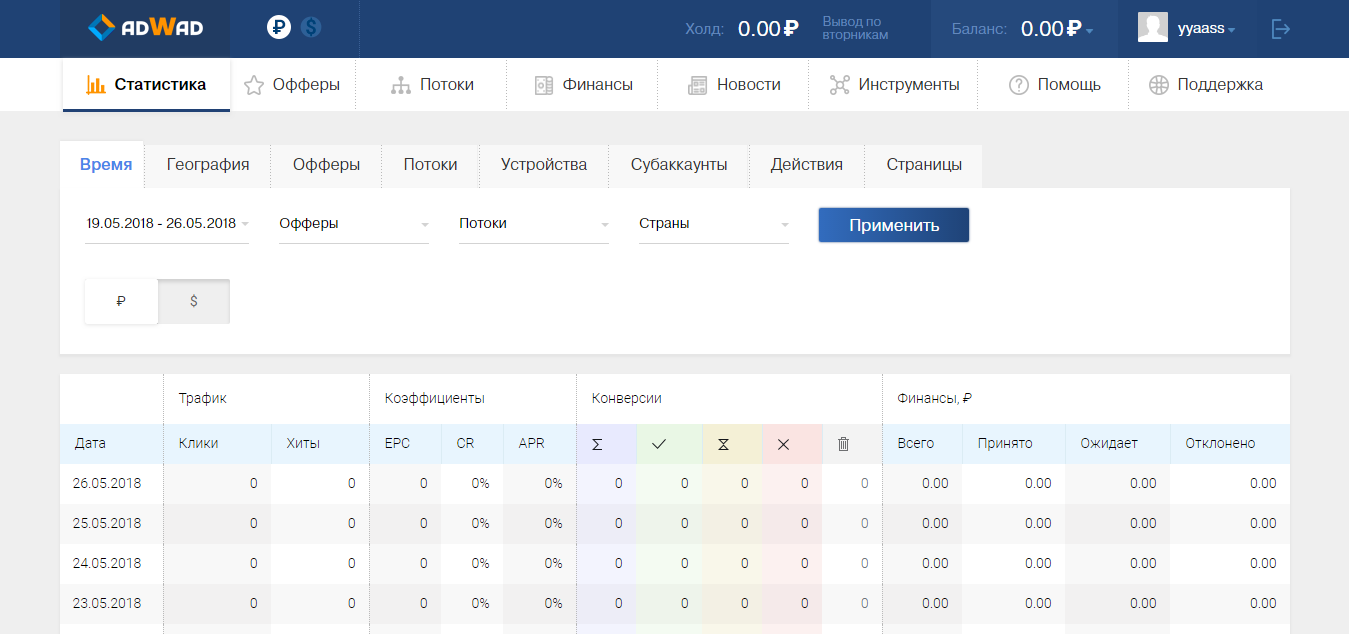
Task: Switch to dollar currency icon in header
Action: pos(311,28)
